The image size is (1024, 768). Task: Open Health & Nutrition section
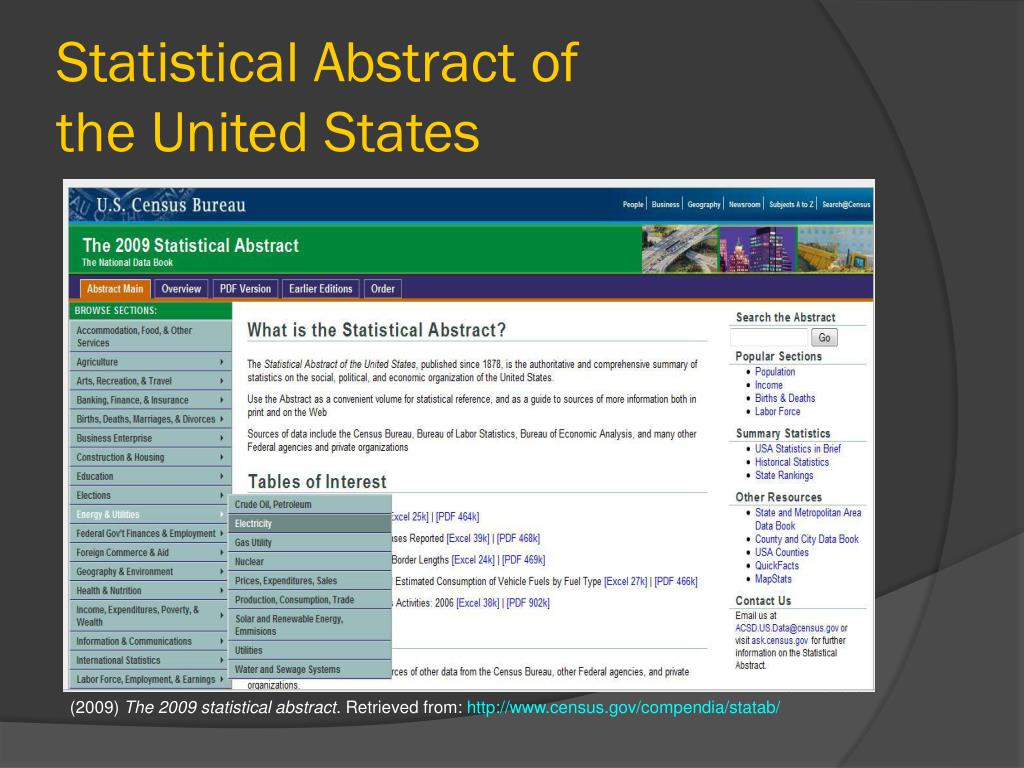click(x=150, y=590)
